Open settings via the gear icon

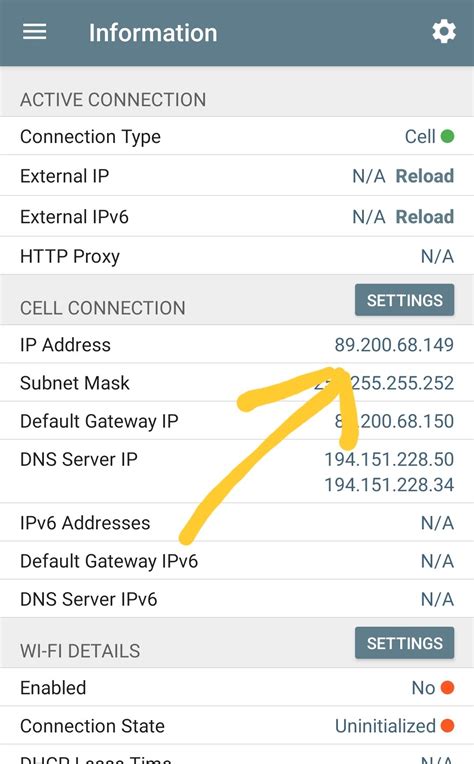444,32
